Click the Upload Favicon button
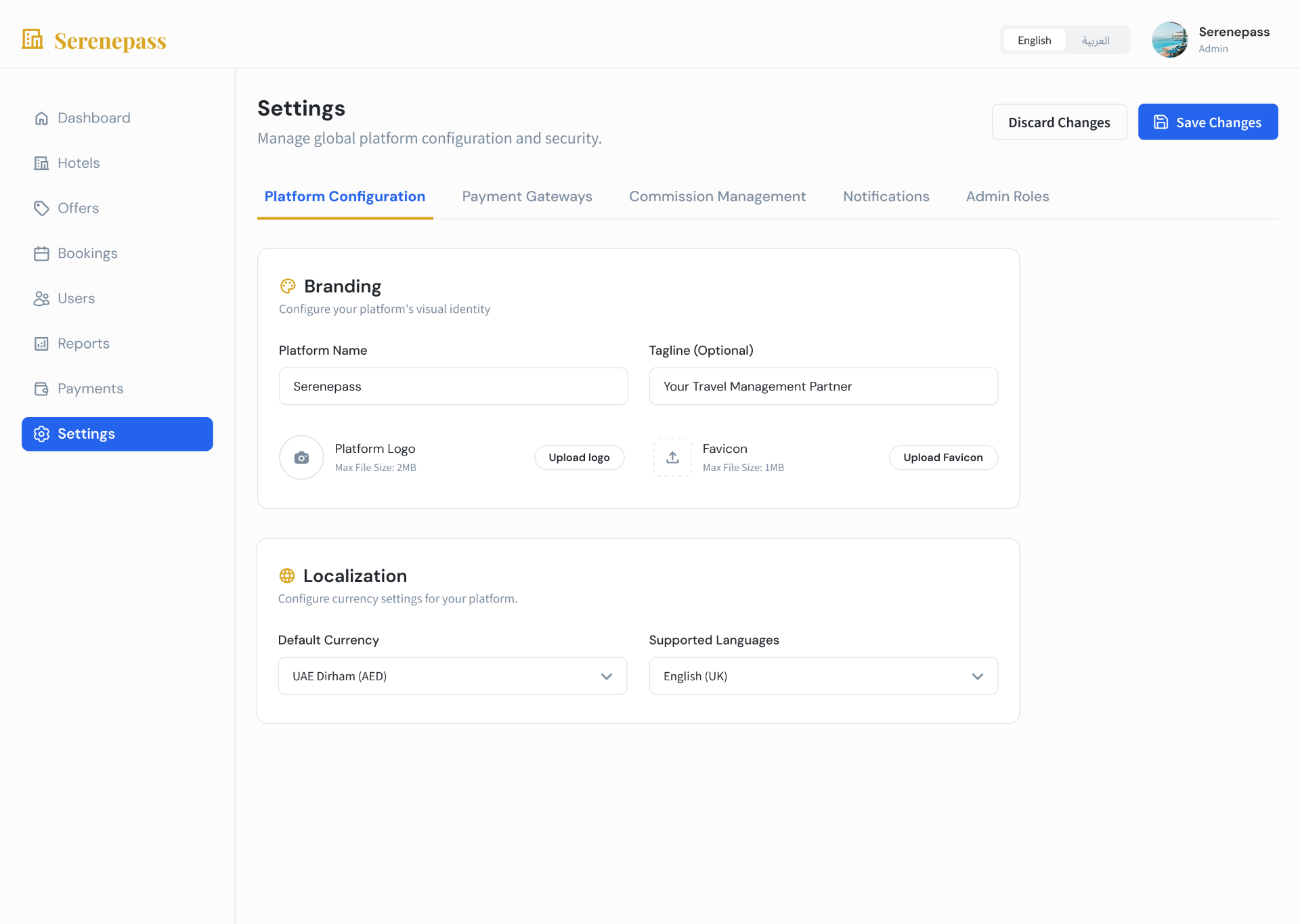Image resolution: width=1300 pixels, height=924 pixels. pyautogui.click(x=943, y=458)
